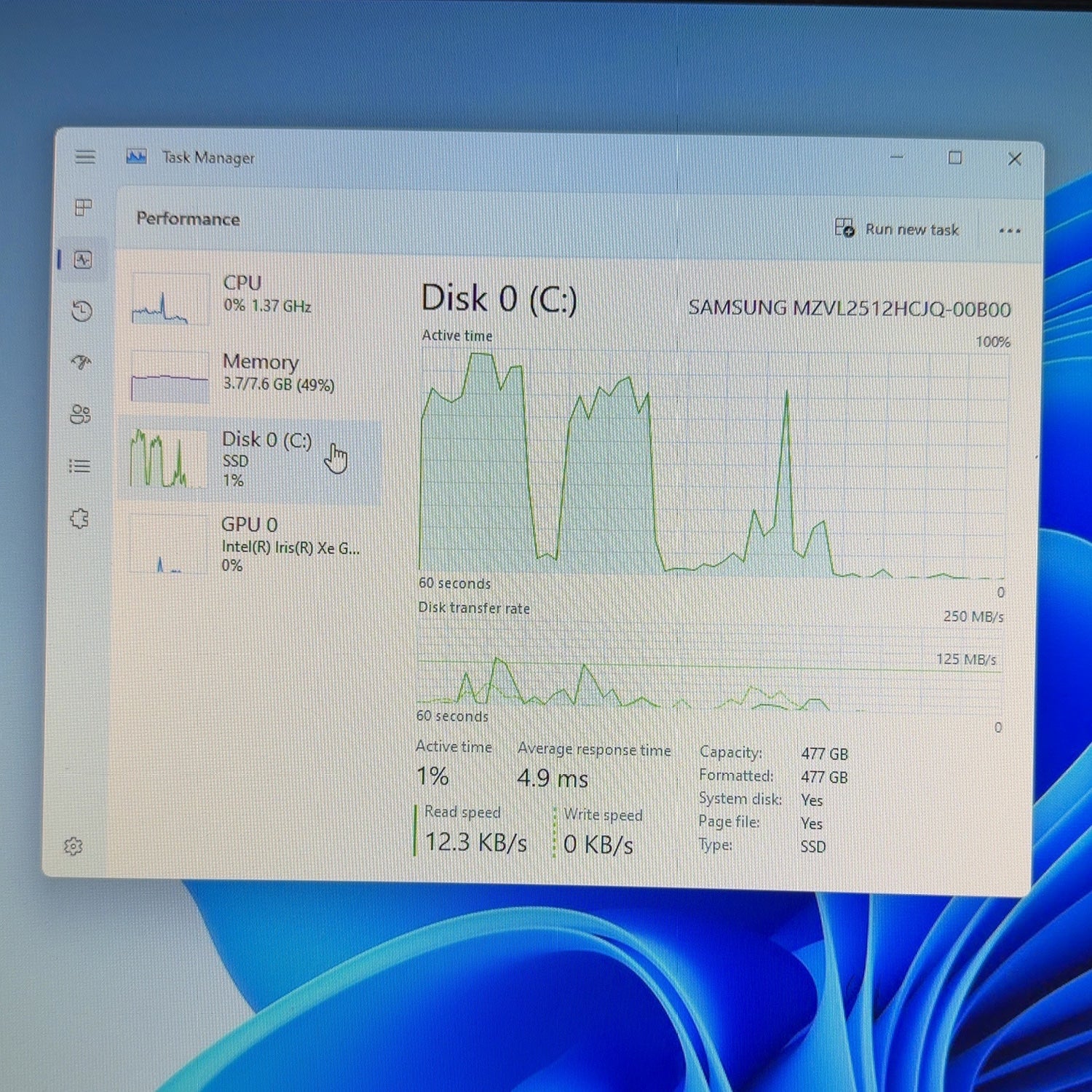The width and height of the screenshot is (1092, 1092).
Task: Select the Disk 0 (C:) entry
Action: (x=250, y=460)
